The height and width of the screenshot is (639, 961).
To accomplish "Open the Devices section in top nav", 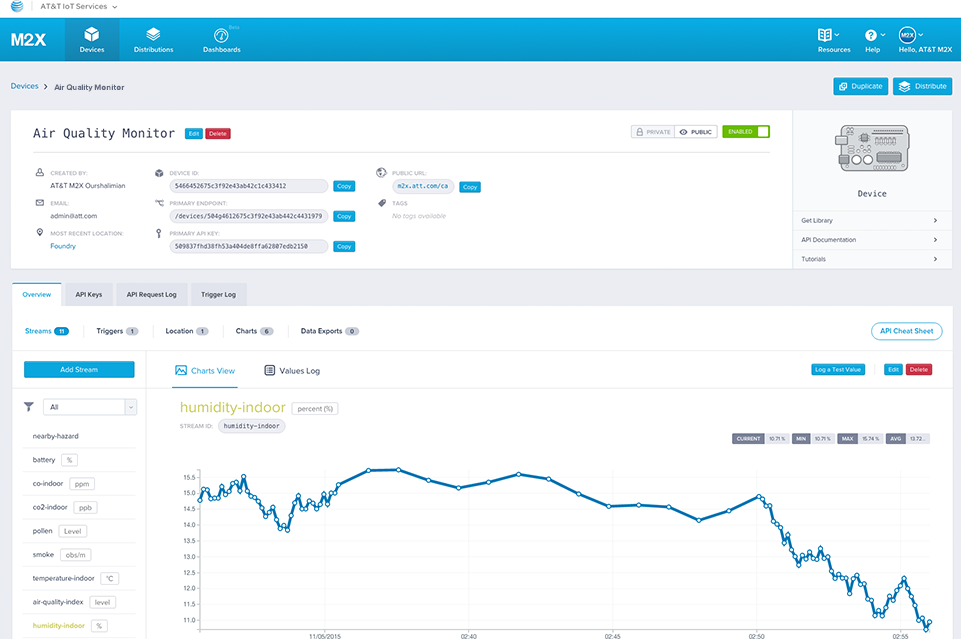I will click(x=92, y=40).
